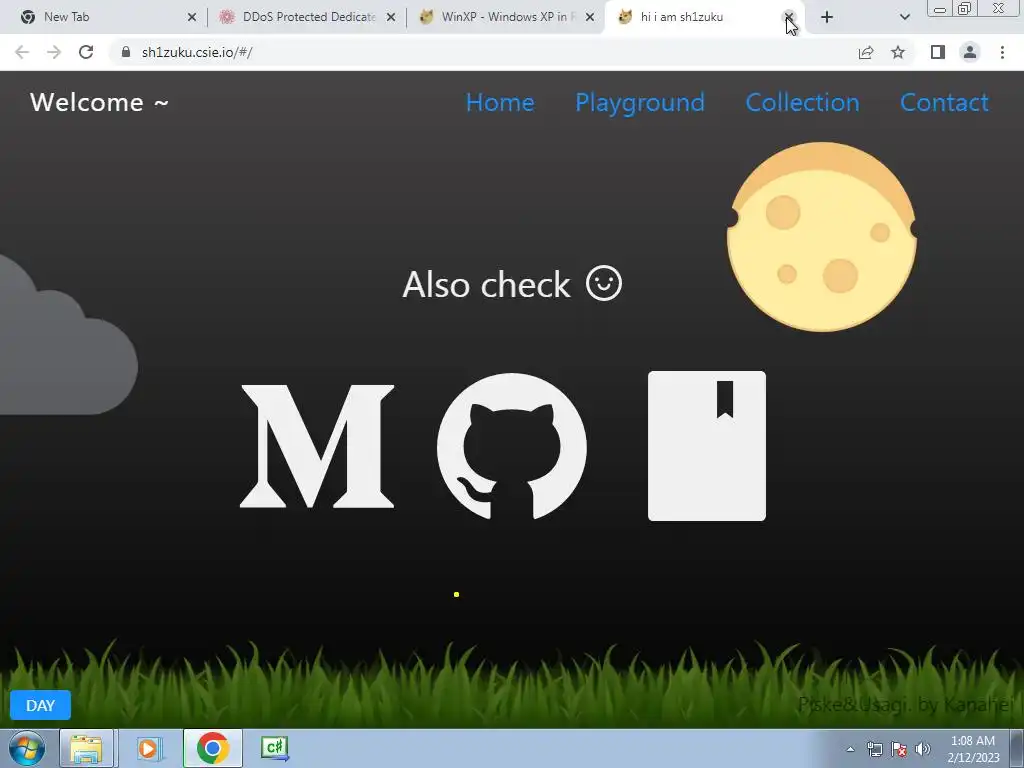Image resolution: width=1024 pixels, height=768 pixels.
Task: Open the Windows Start menu
Action: pos(27,748)
